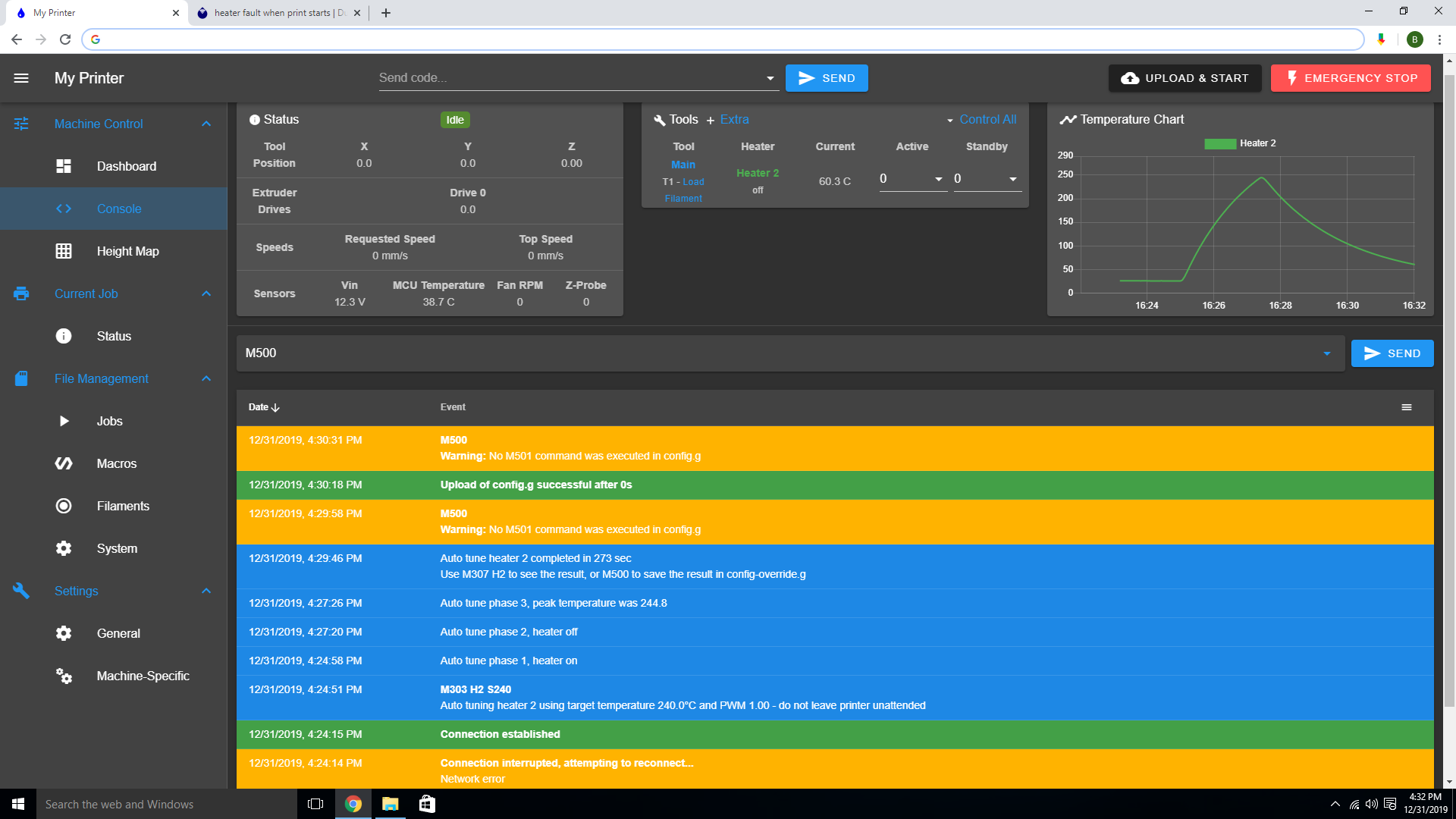Open File Explorer from the taskbar
The height and width of the screenshot is (819, 1456).
click(x=391, y=804)
